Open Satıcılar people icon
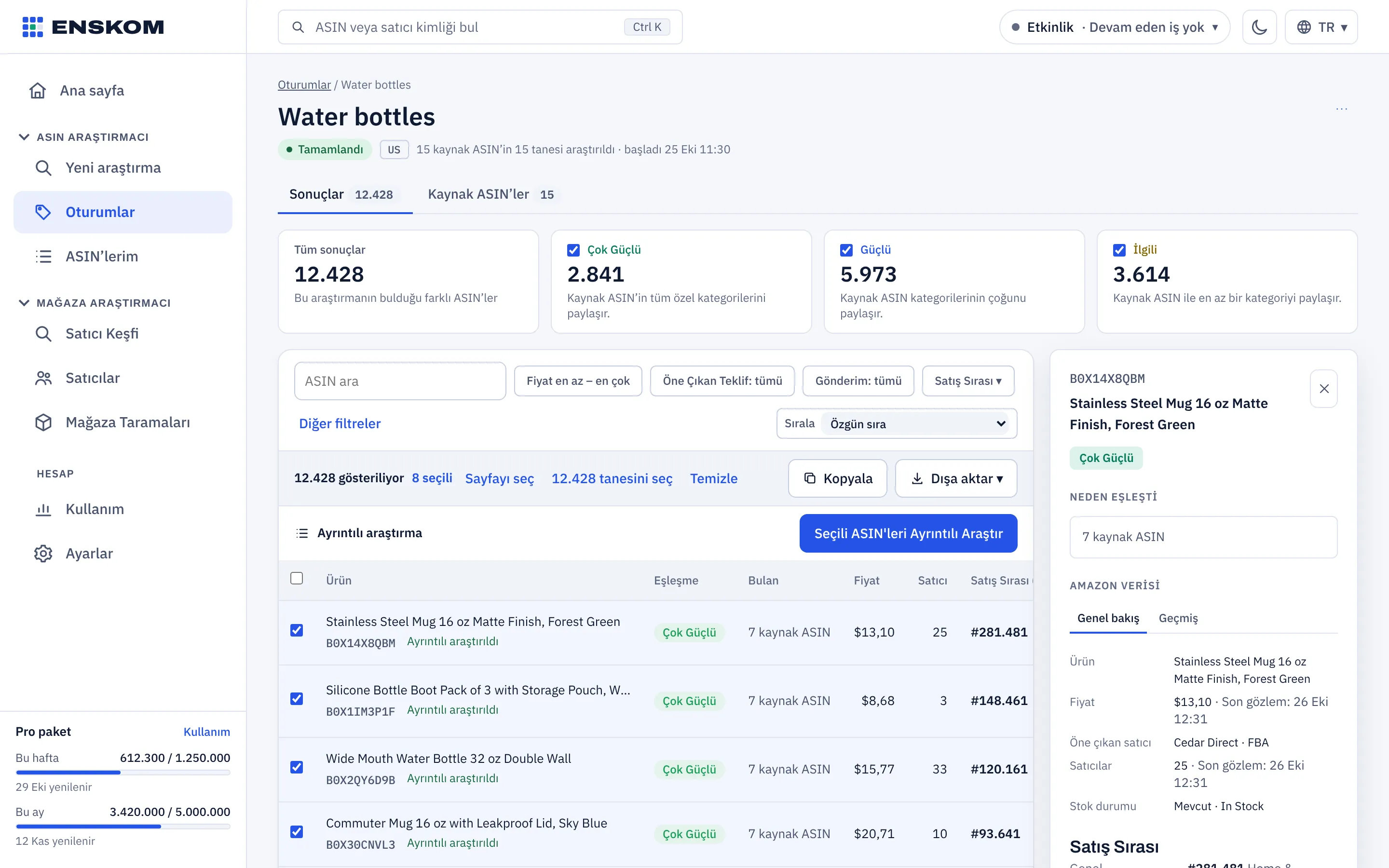Image resolution: width=1389 pixels, height=868 pixels. pyautogui.click(x=43, y=378)
